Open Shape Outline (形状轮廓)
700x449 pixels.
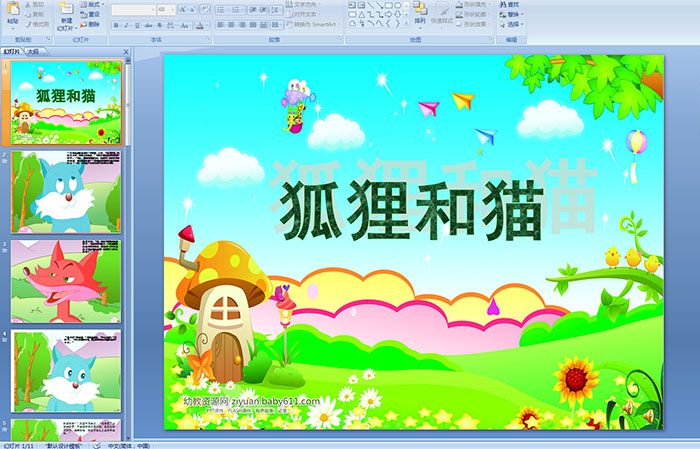point(473,14)
